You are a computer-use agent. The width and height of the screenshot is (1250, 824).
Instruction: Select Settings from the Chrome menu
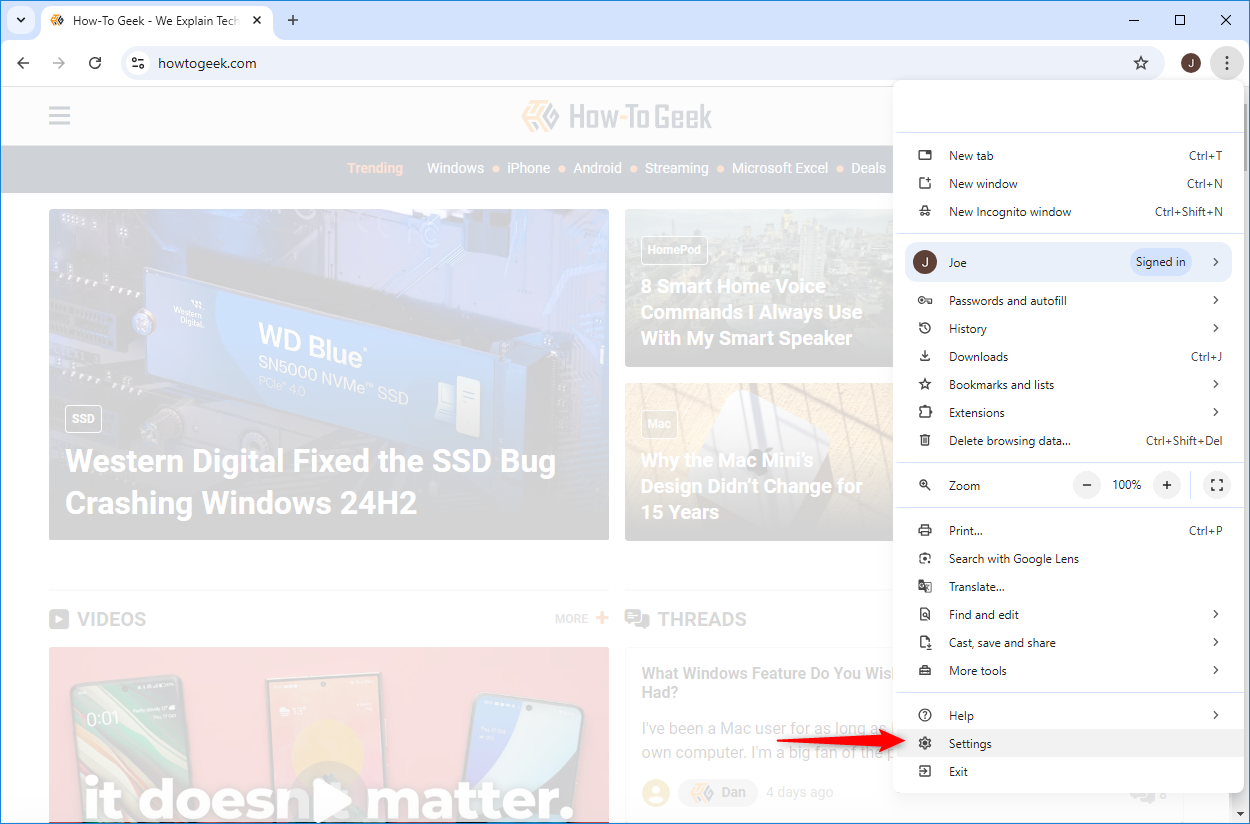pyautogui.click(x=970, y=744)
